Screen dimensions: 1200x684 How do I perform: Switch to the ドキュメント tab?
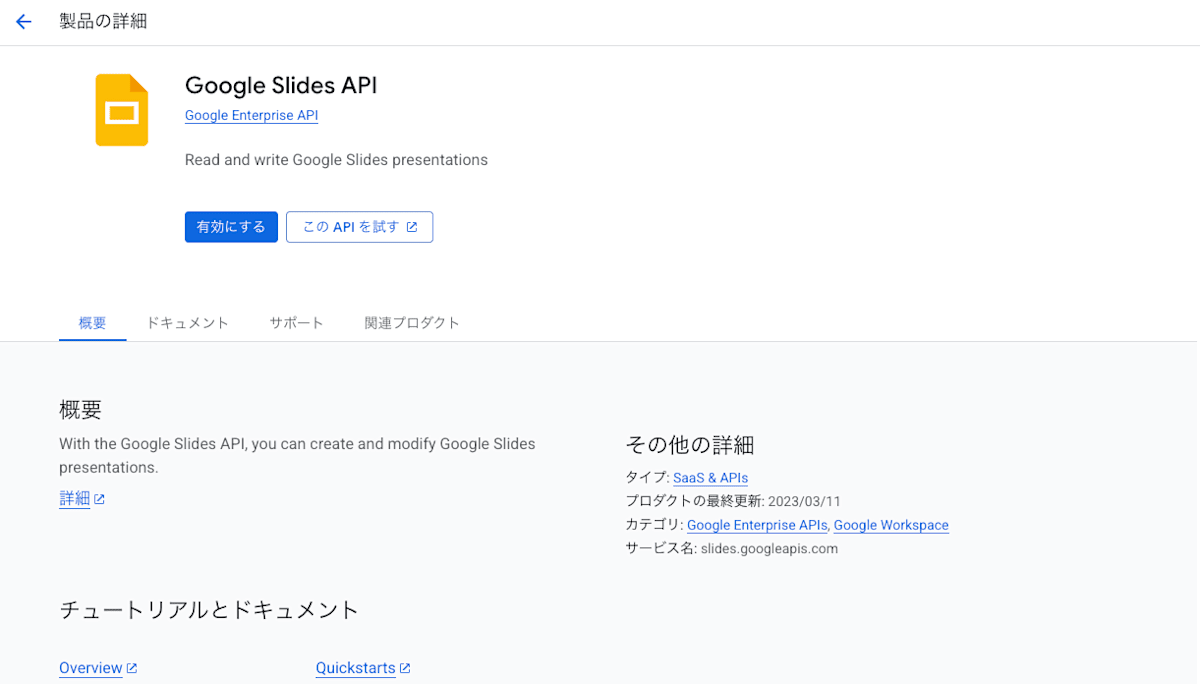click(x=187, y=323)
